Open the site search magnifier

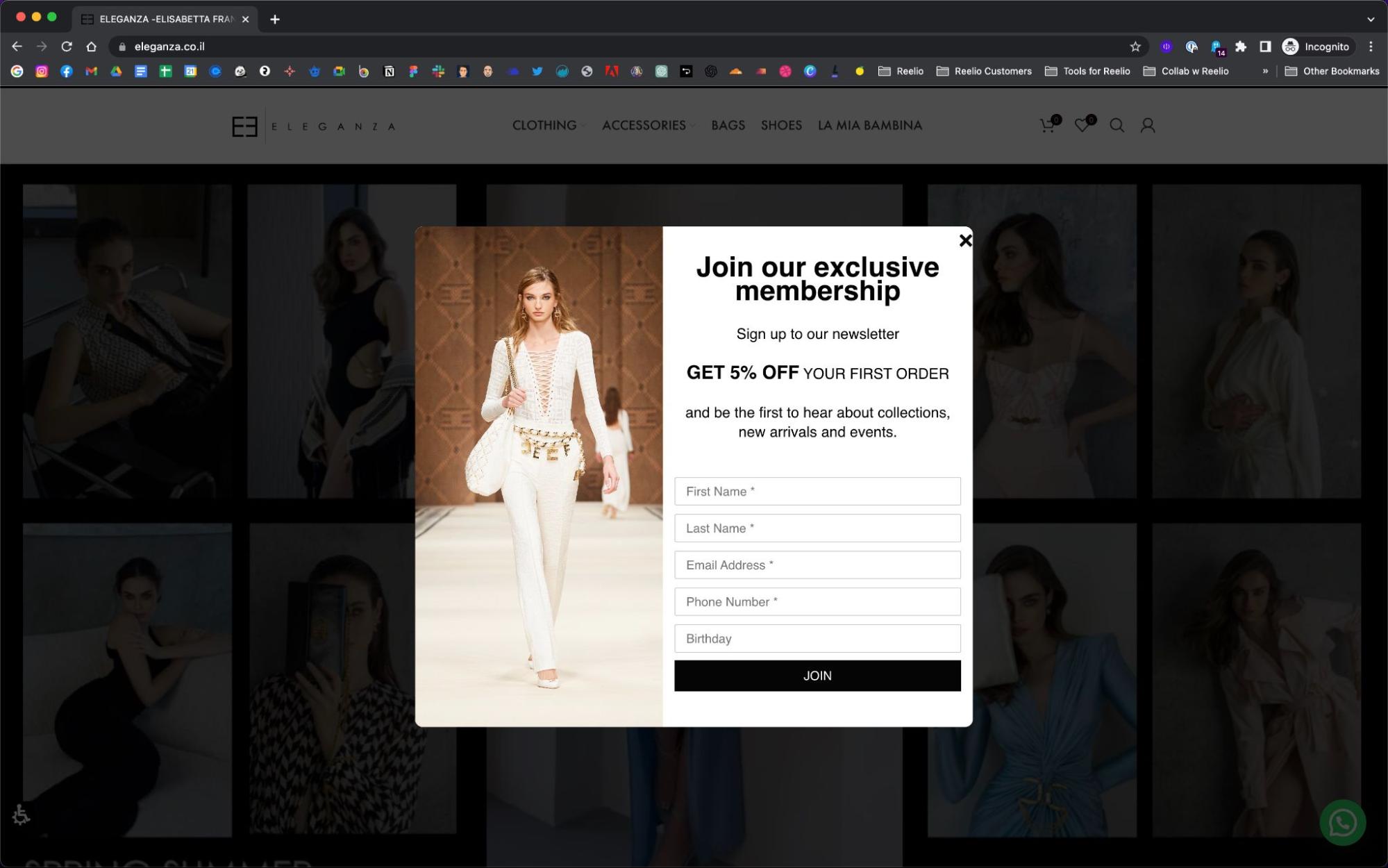coord(1117,126)
